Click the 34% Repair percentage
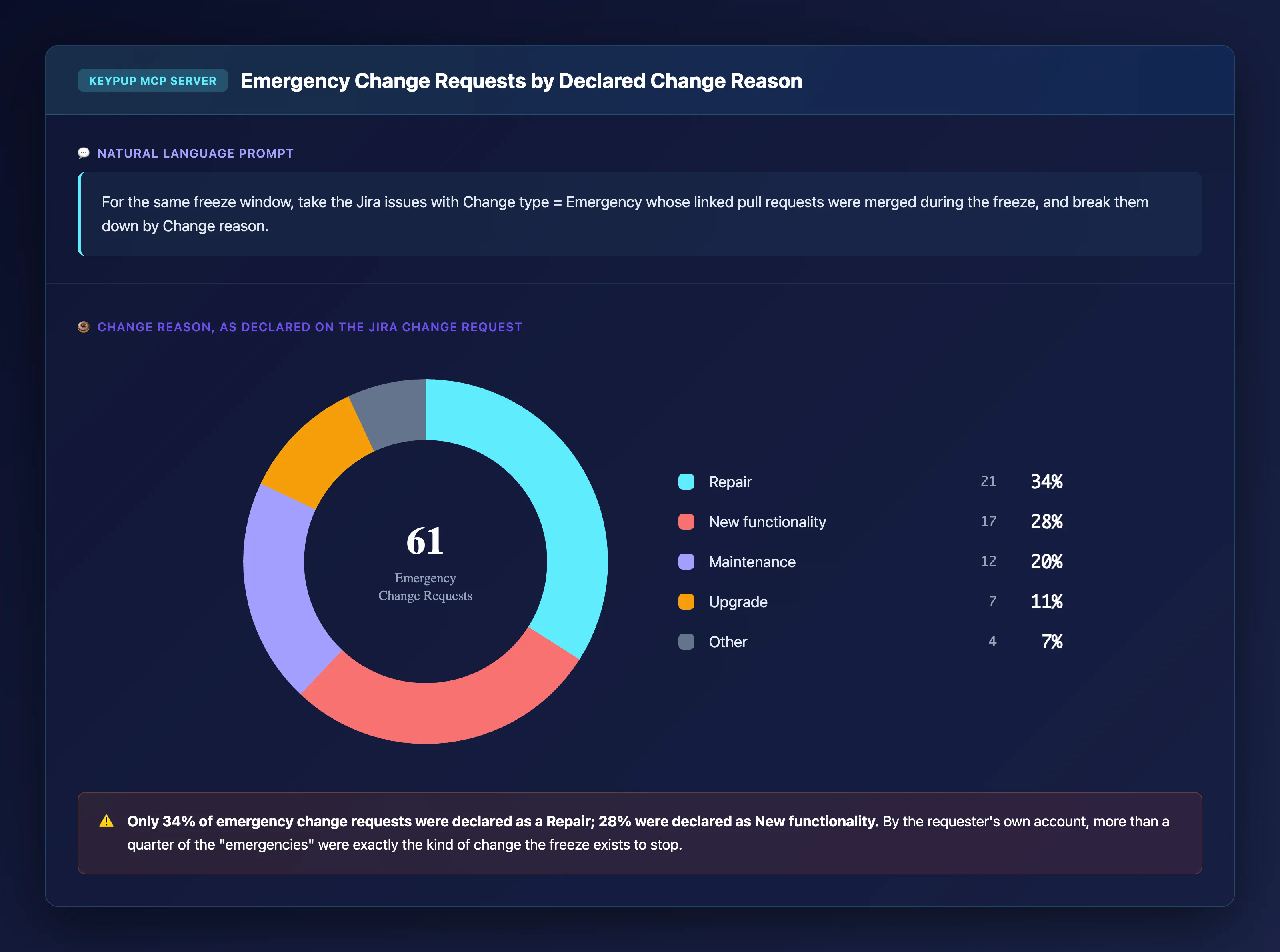Viewport: 1280px width, 952px height. [1046, 482]
